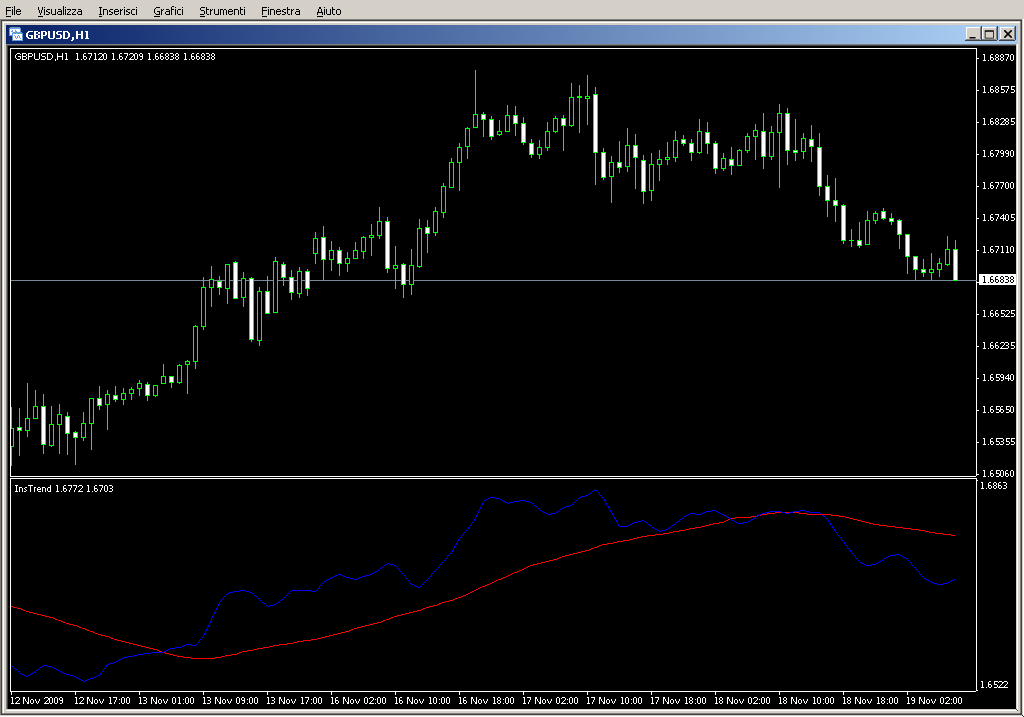Image resolution: width=1024 pixels, height=717 pixels.
Task: Click the 1.67990 price scale label
Action: click(x=999, y=153)
